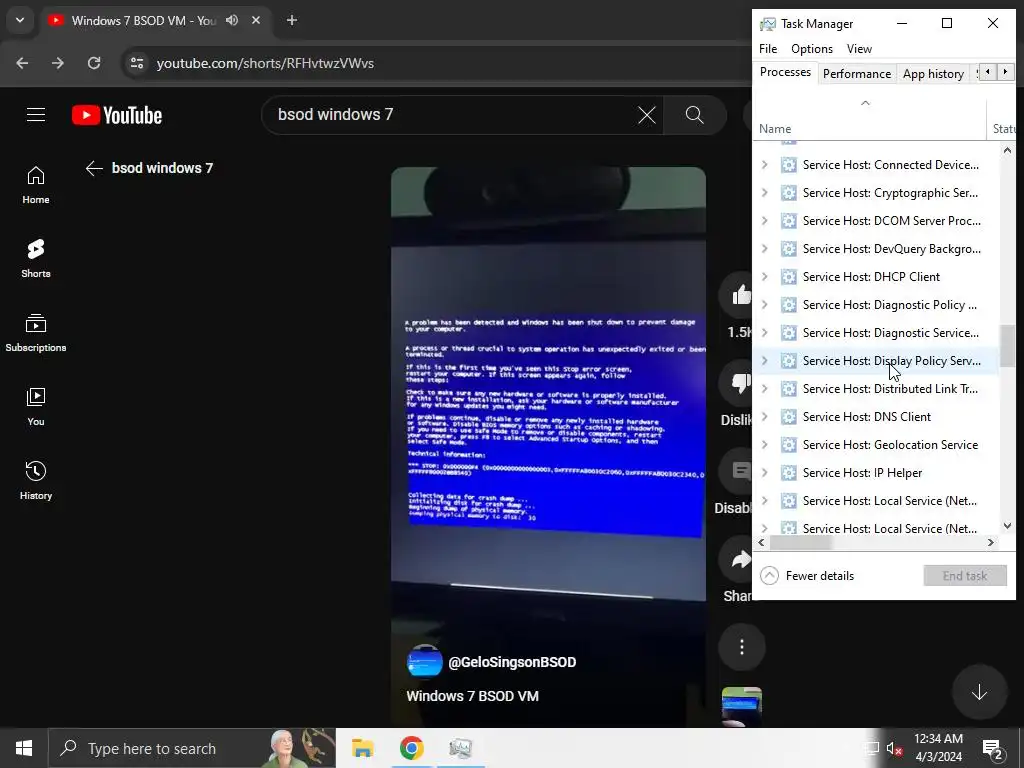Open the YouTube hamburger guide menu

click(36, 115)
